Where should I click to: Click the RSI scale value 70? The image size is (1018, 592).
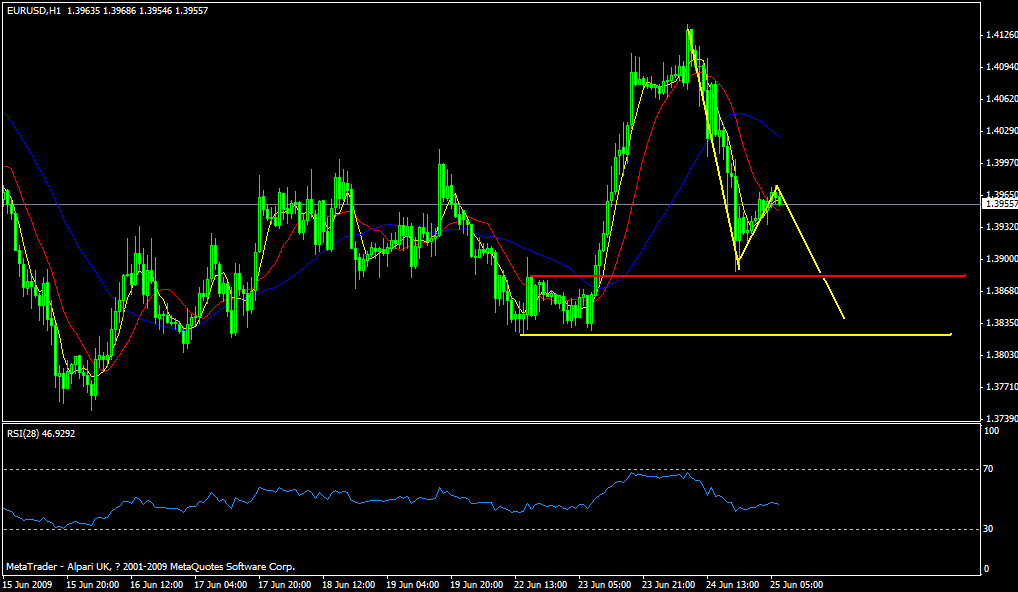(989, 469)
